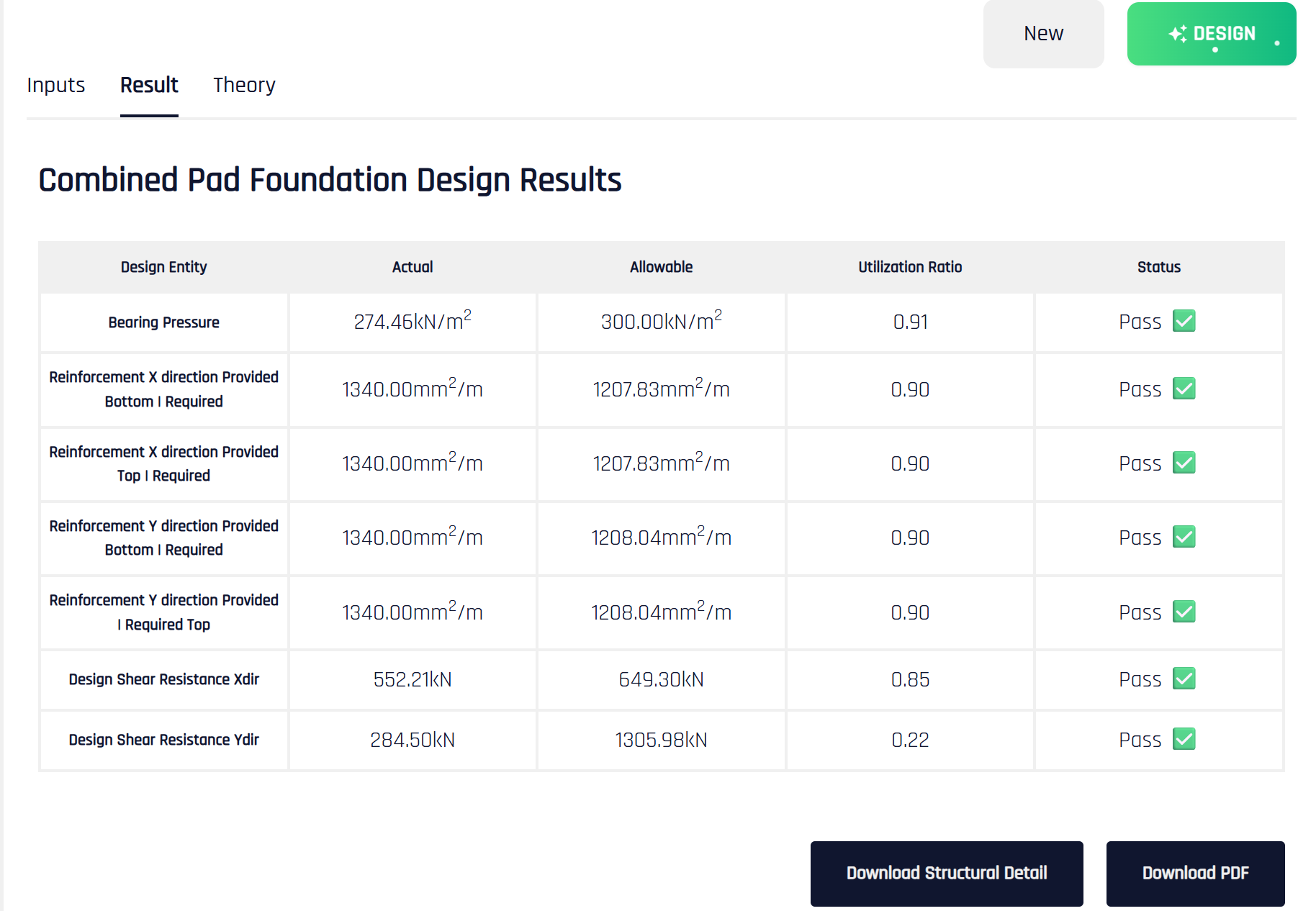The height and width of the screenshot is (911, 1316).
Task: Select the Bearing Pressure actual value cell
Action: [412, 322]
